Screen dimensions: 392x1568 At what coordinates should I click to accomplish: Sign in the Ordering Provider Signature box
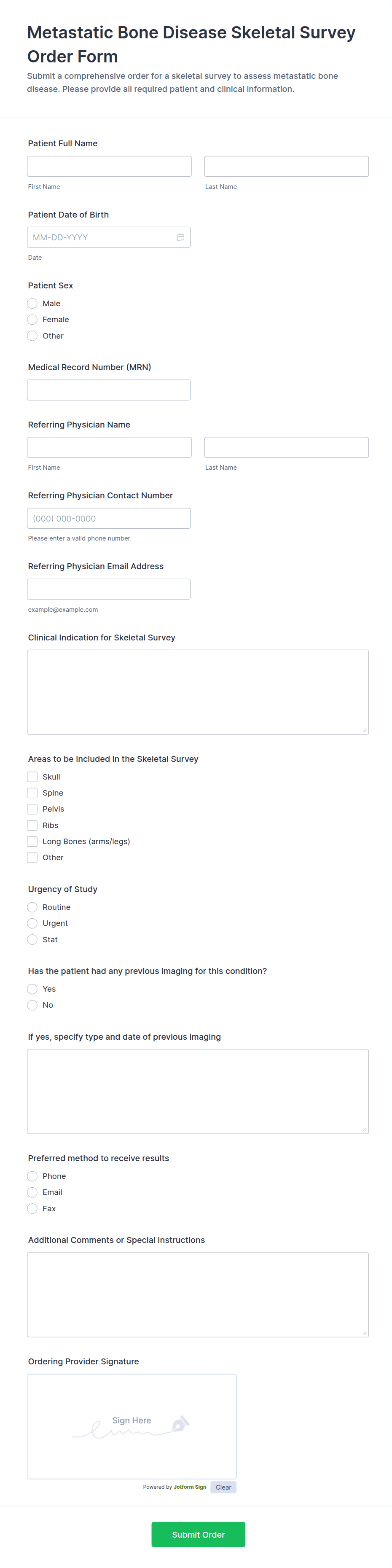coord(132,1425)
